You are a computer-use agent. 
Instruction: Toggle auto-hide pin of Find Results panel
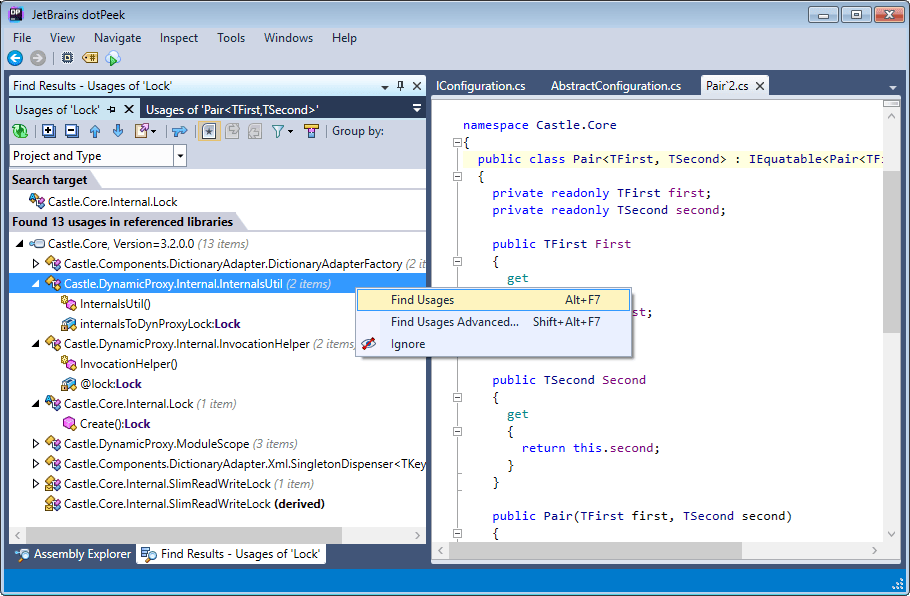click(x=400, y=86)
